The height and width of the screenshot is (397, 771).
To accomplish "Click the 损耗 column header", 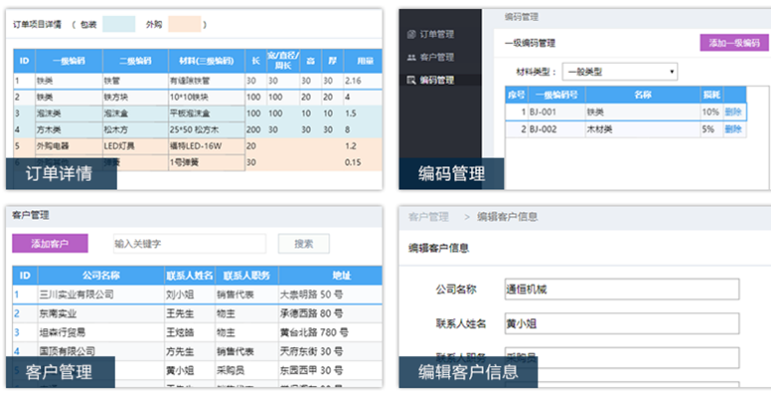I will click(x=712, y=95).
